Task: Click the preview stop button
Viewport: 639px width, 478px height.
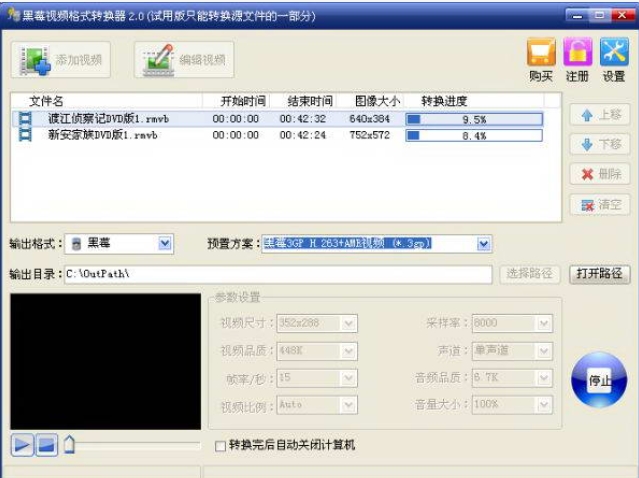Action: pyautogui.click(x=46, y=445)
